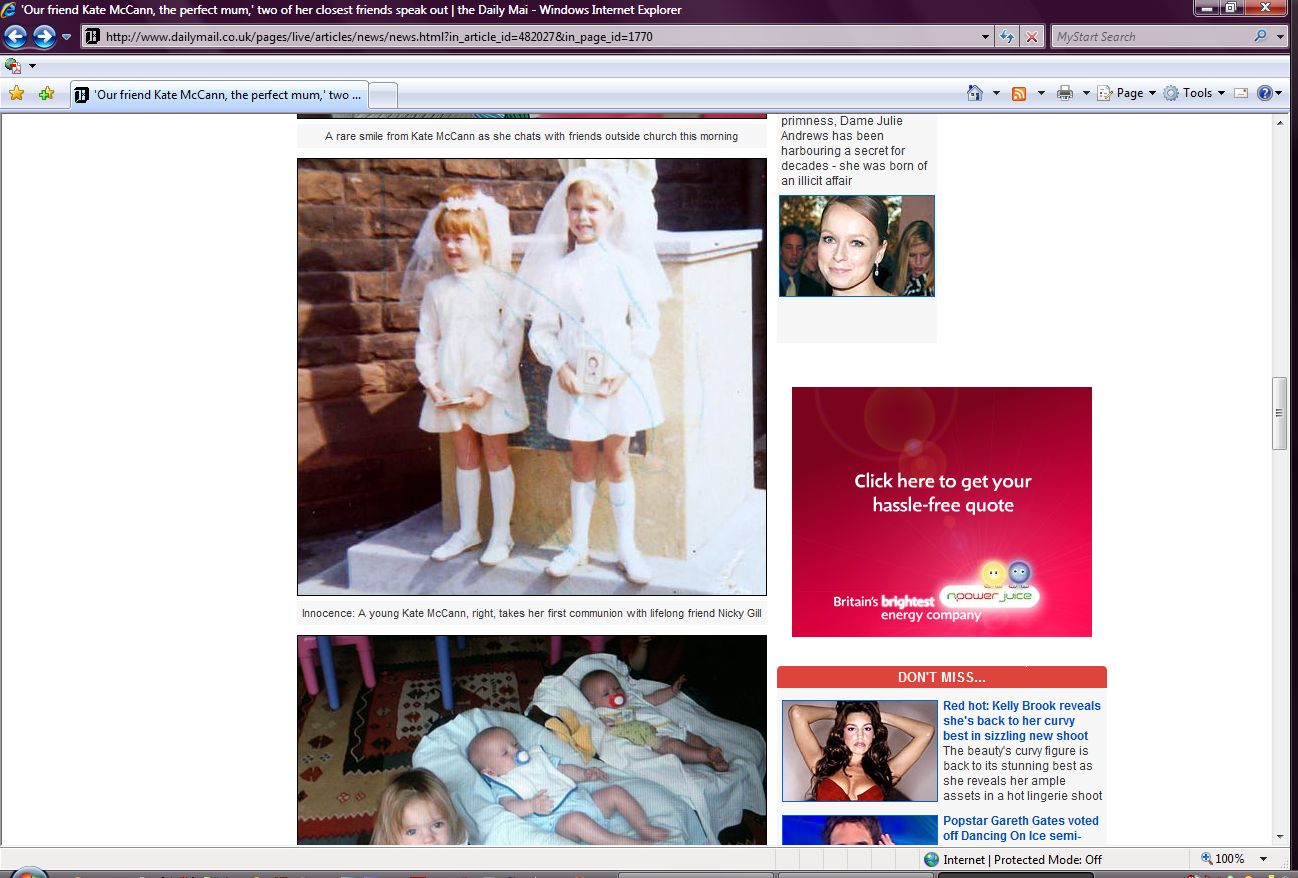Click the blue Help icon
Viewport: 1298px width, 878px height.
pyautogui.click(x=1264, y=93)
